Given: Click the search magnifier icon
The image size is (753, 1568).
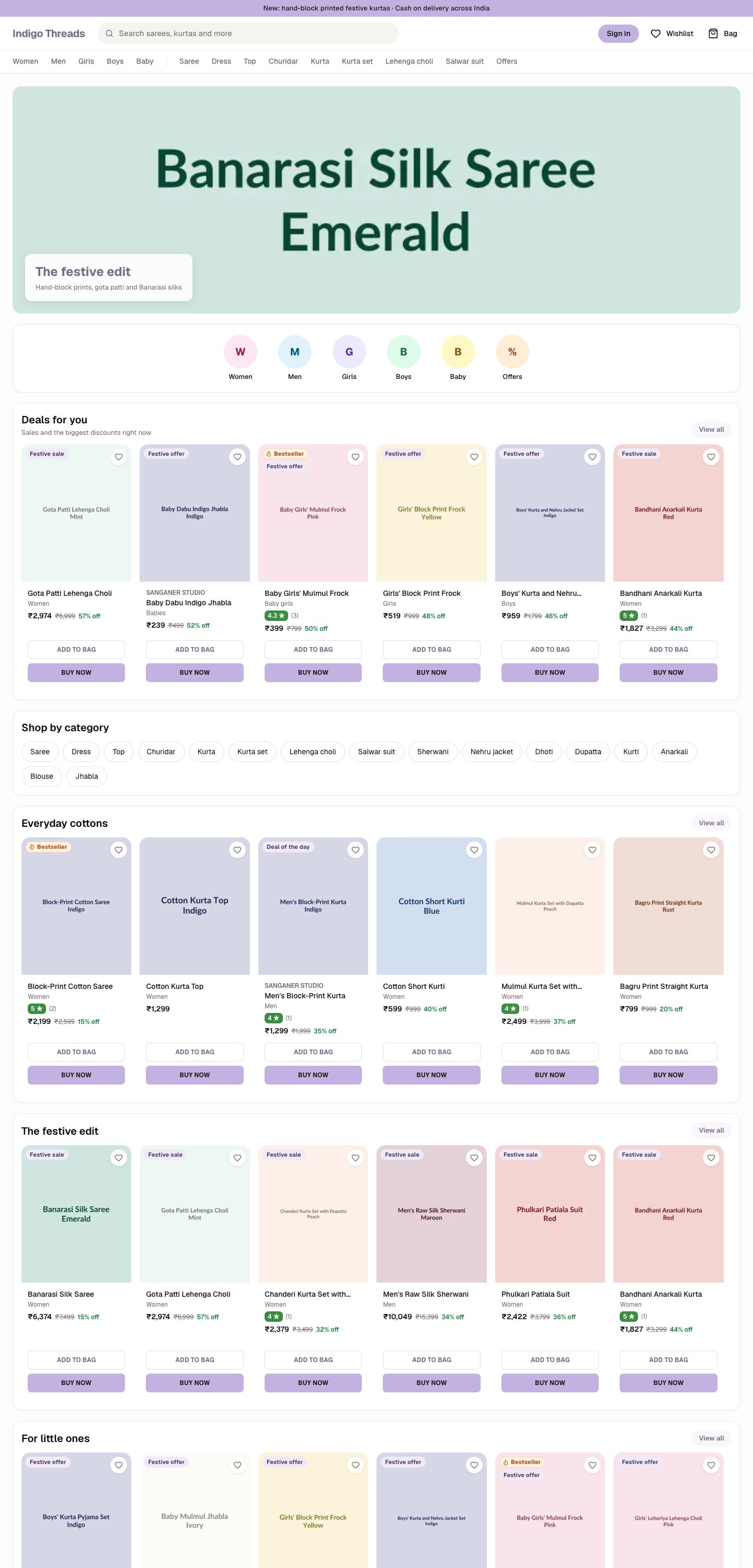Looking at the screenshot, I should coord(109,33).
